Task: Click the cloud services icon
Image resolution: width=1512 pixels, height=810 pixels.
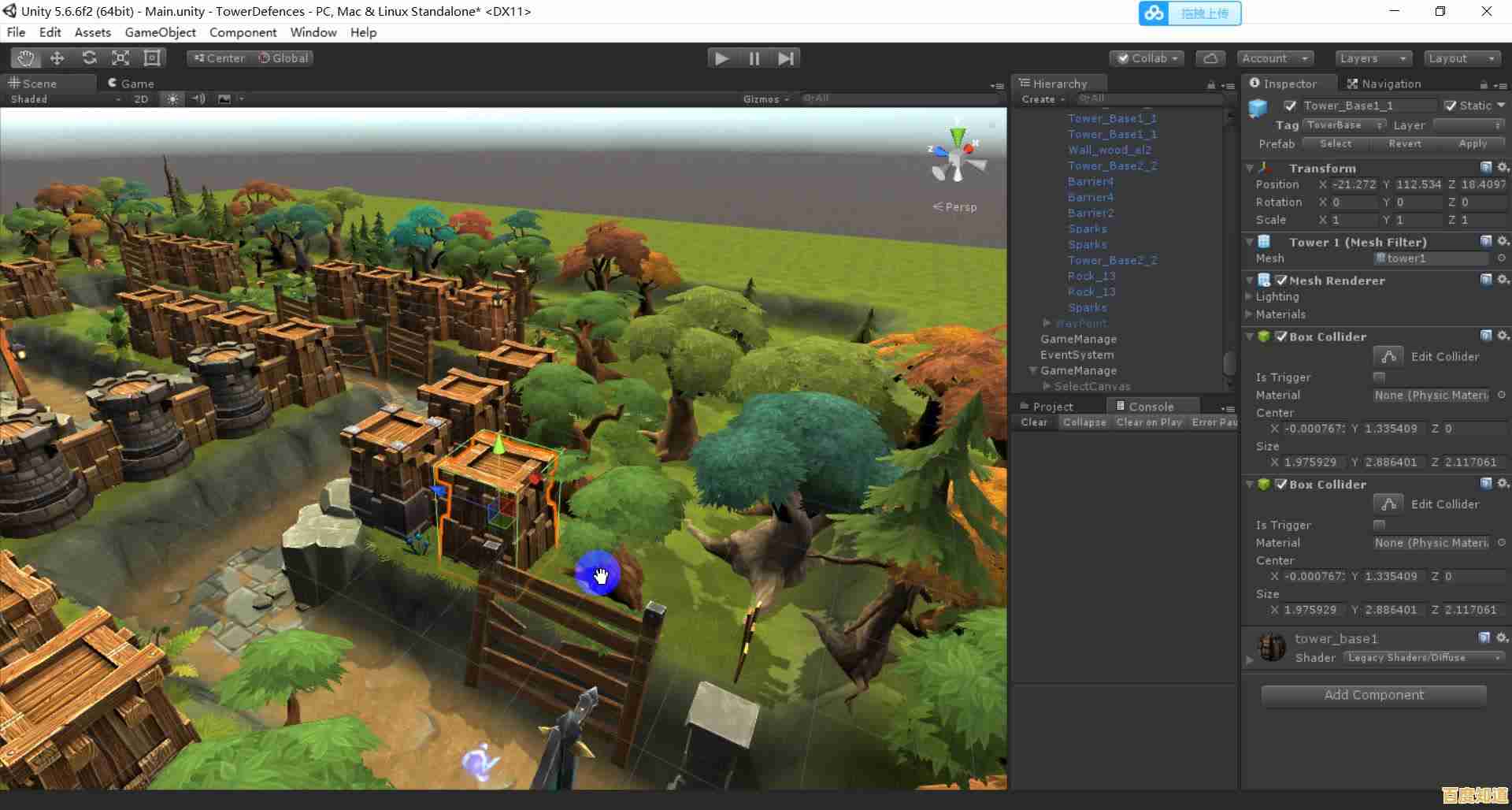Action: [x=1210, y=58]
